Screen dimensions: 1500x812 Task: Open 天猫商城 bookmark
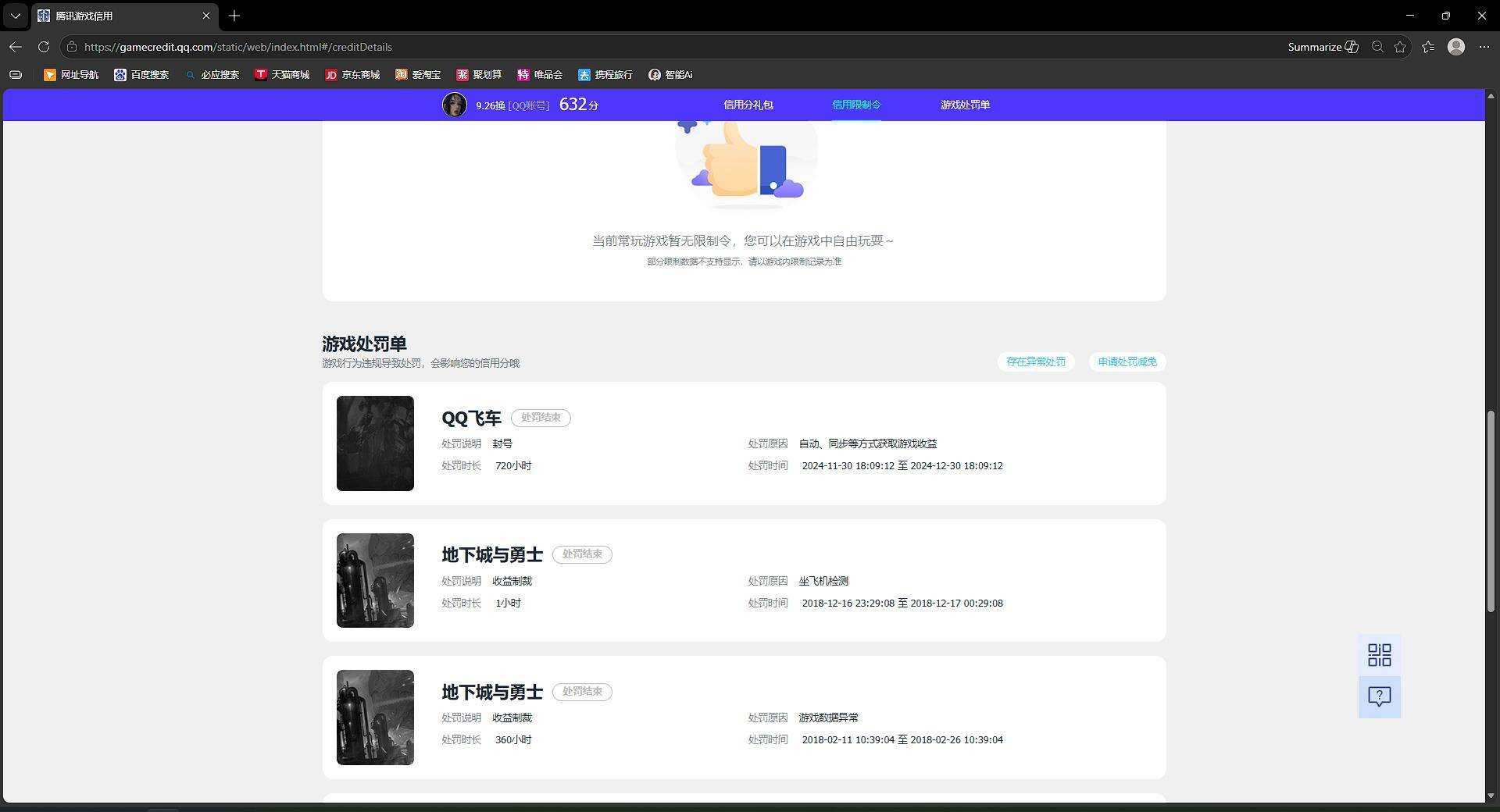point(282,75)
